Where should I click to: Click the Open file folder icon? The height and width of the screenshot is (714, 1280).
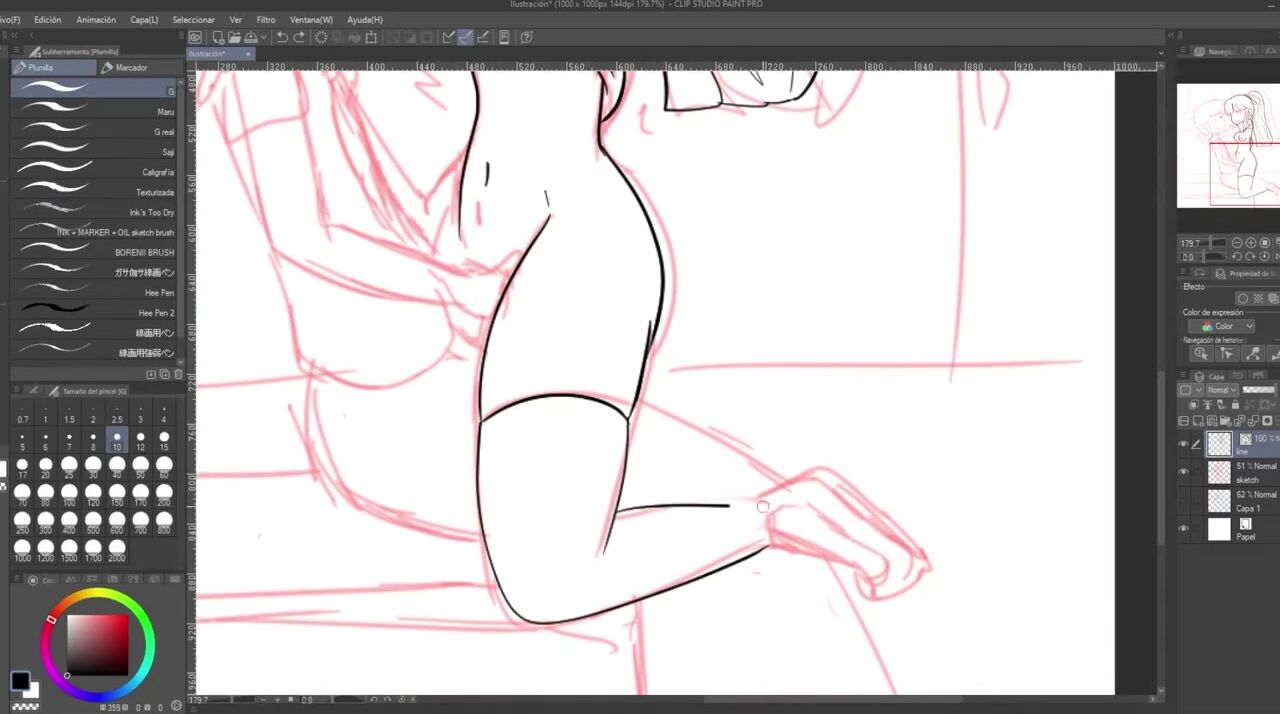[x=234, y=38]
